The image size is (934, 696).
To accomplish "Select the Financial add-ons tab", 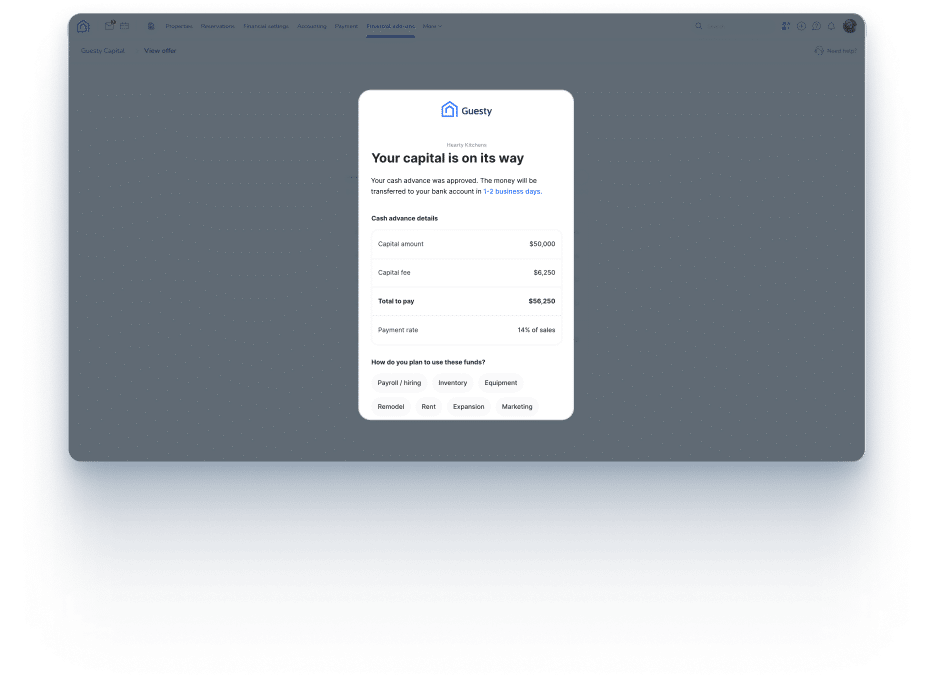I will (x=391, y=26).
